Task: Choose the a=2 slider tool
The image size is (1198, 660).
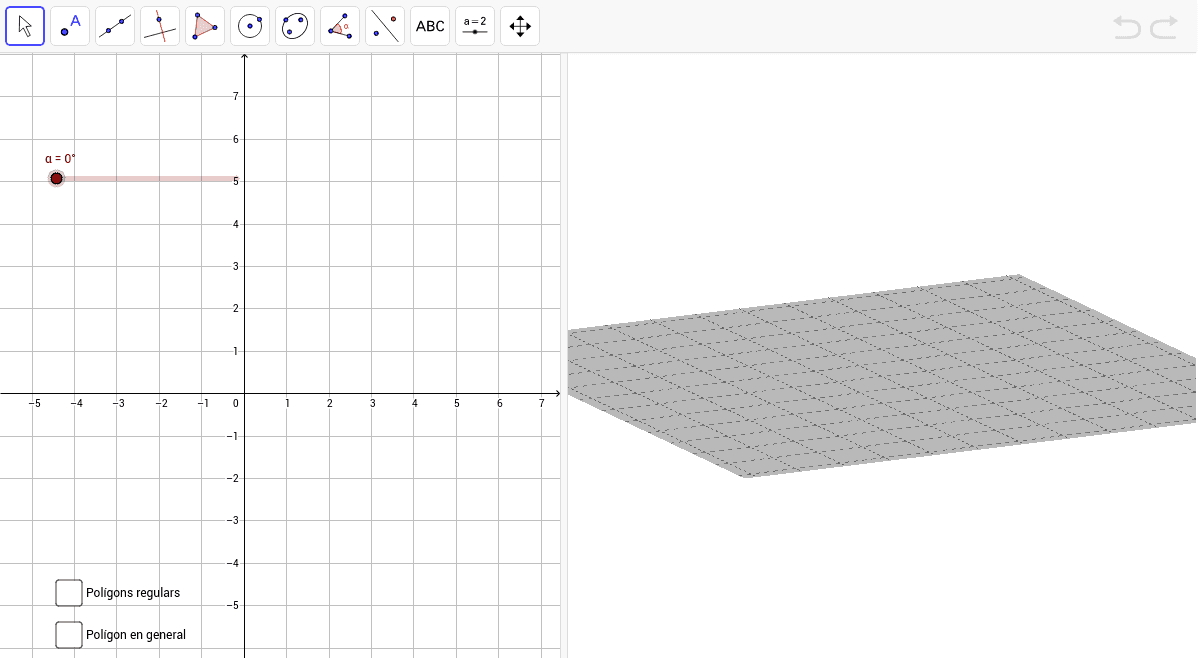Action: pos(475,26)
